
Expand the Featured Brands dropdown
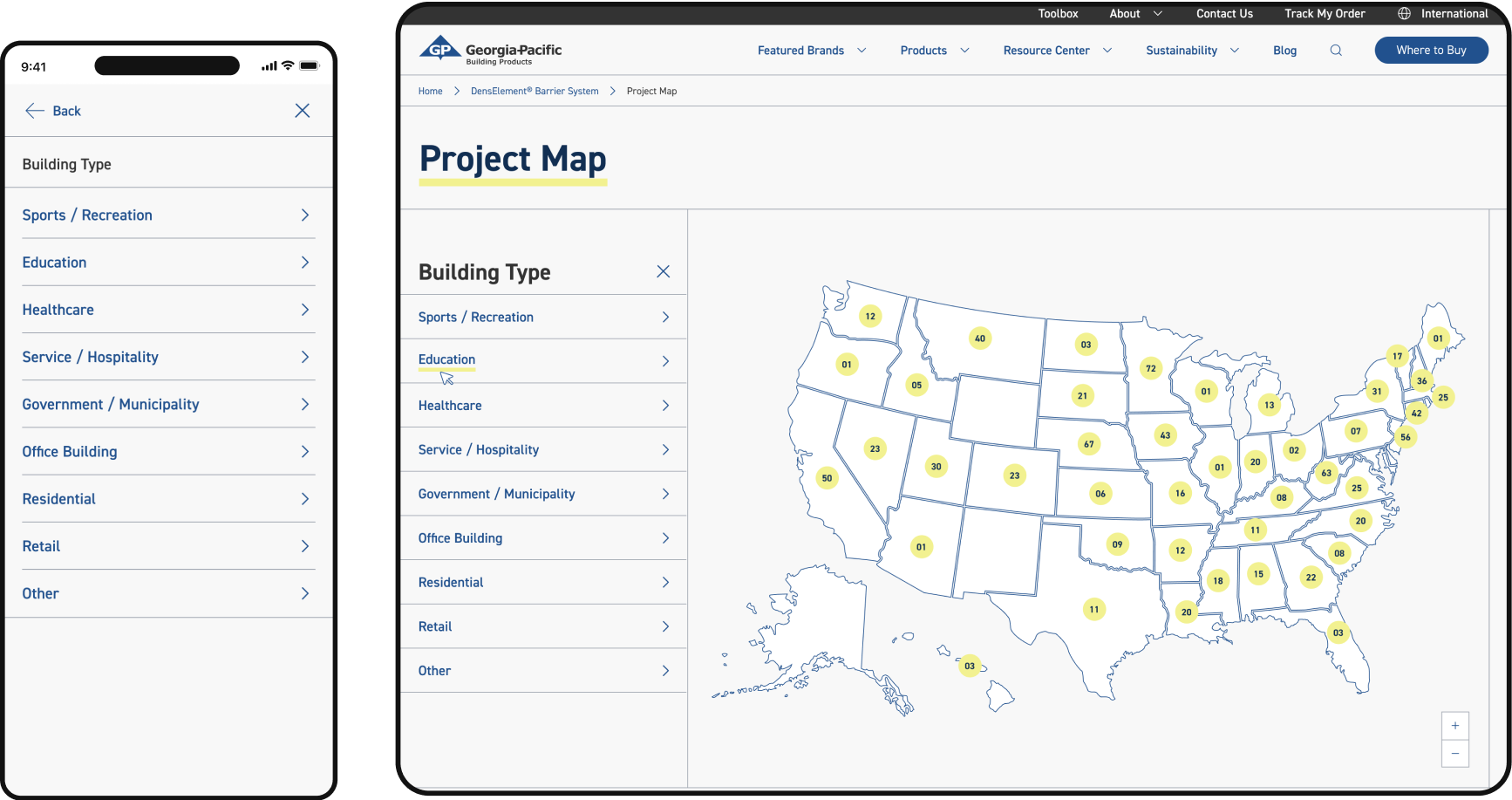(x=812, y=51)
